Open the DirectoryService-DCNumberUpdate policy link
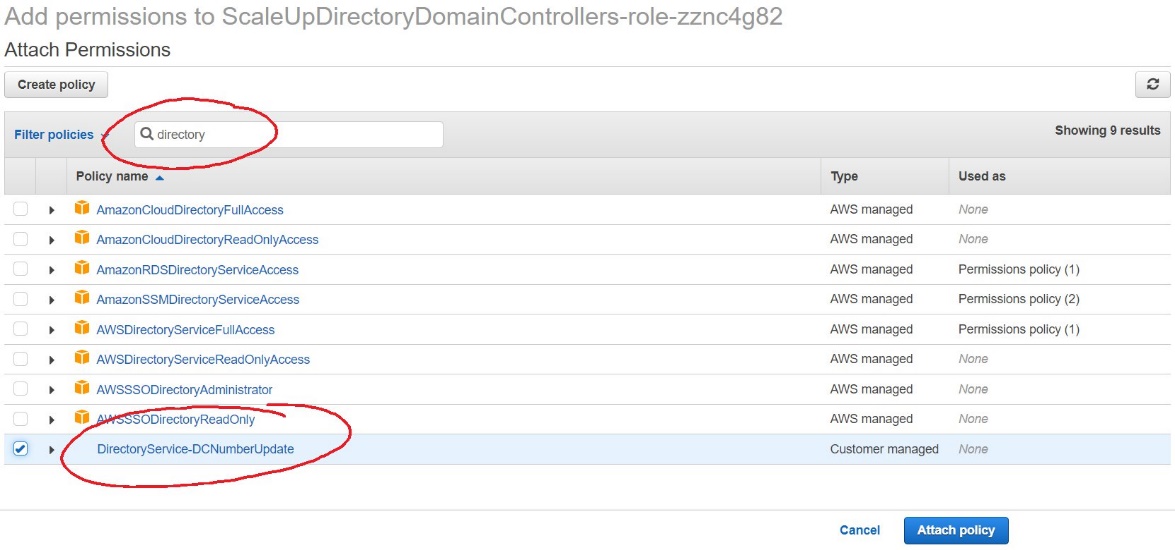The height and width of the screenshot is (550, 1175). click(x=196, y=449)
